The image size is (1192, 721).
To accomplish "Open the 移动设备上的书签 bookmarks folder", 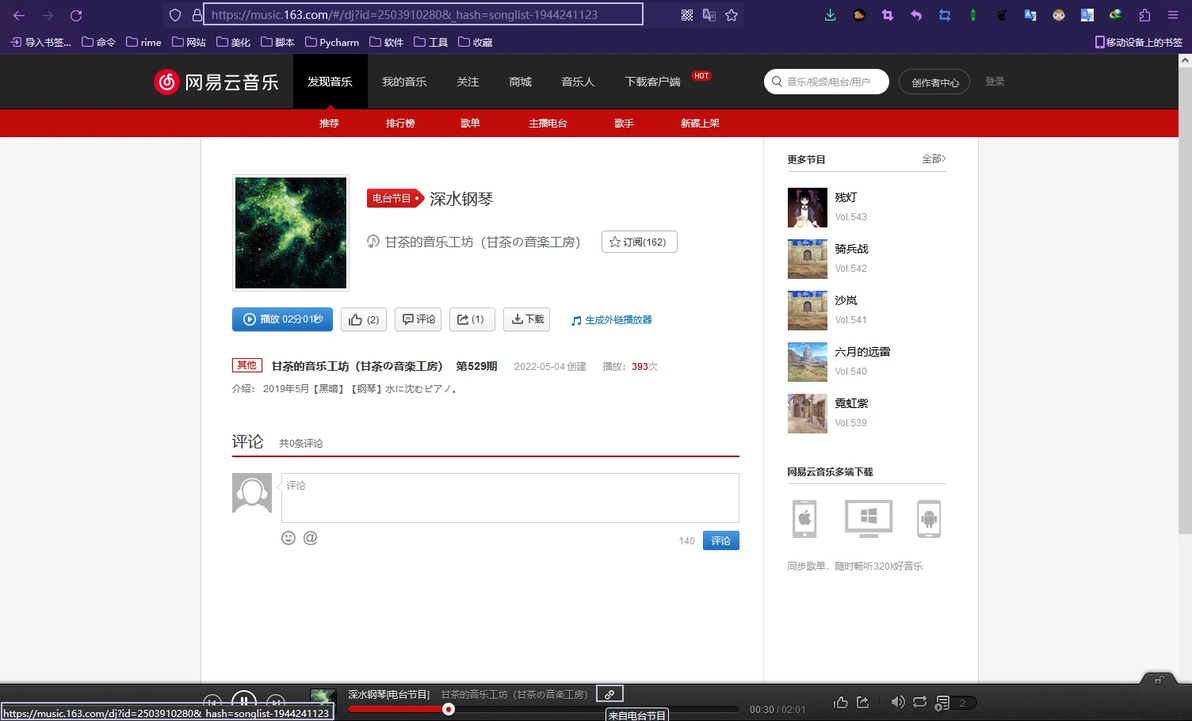I will [1138, 43].
